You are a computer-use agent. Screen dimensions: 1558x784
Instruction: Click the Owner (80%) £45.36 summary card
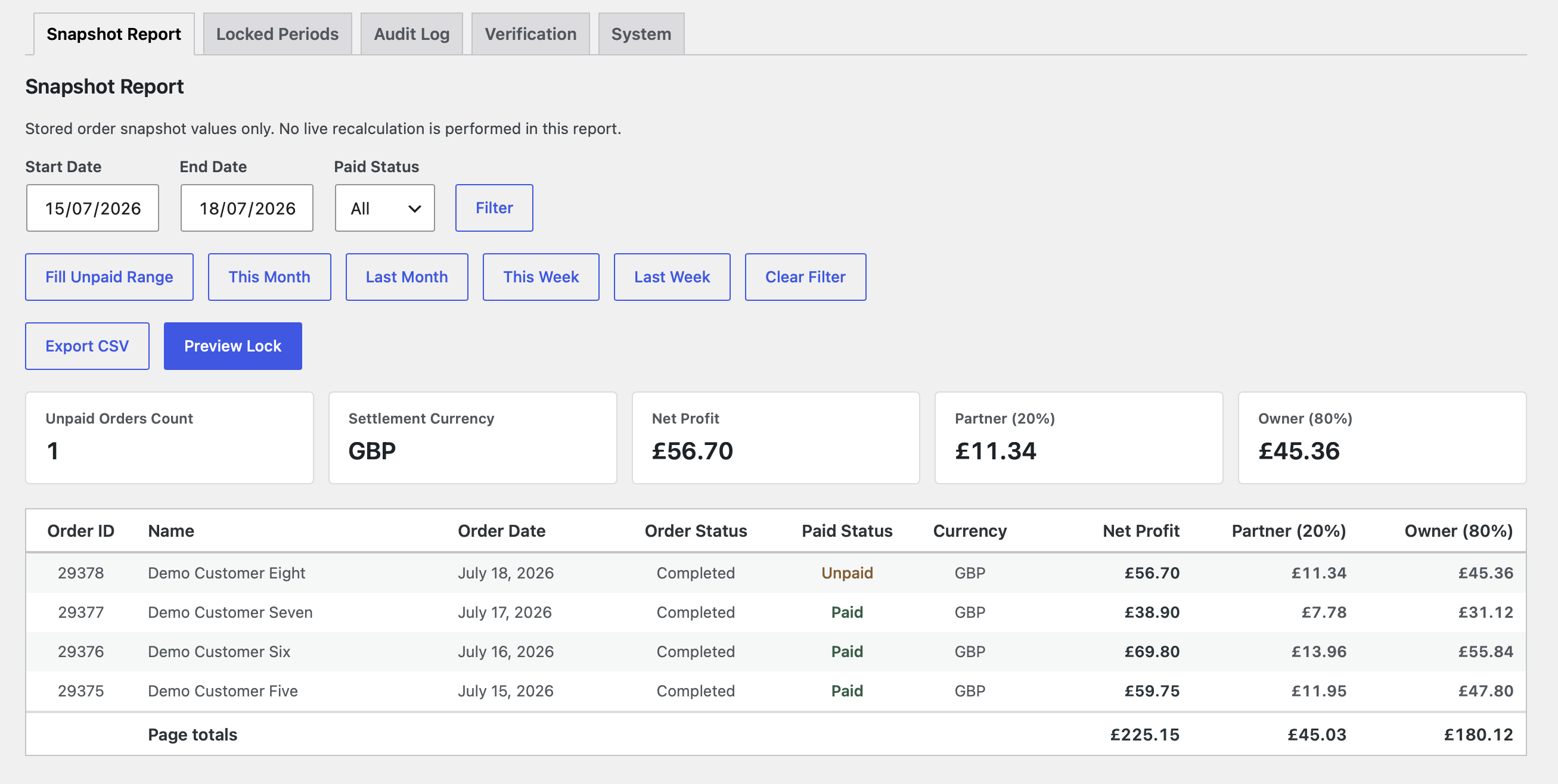coord(1382,438)
